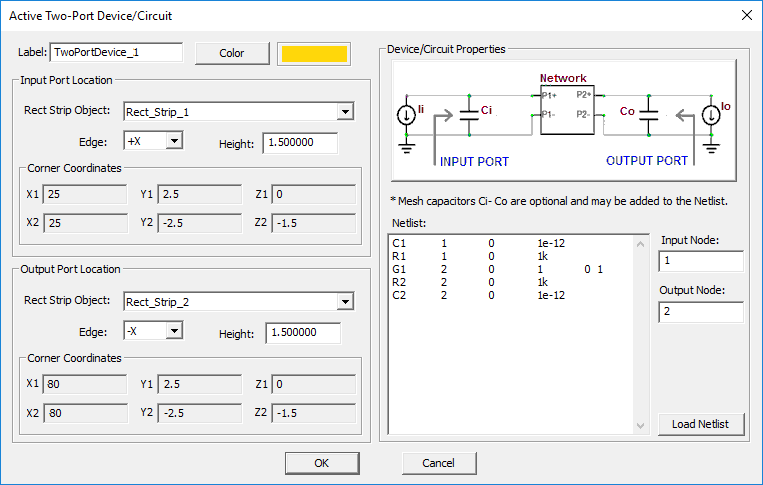
Task: Confirm the dialog with OK
Action: click(321, 463)
